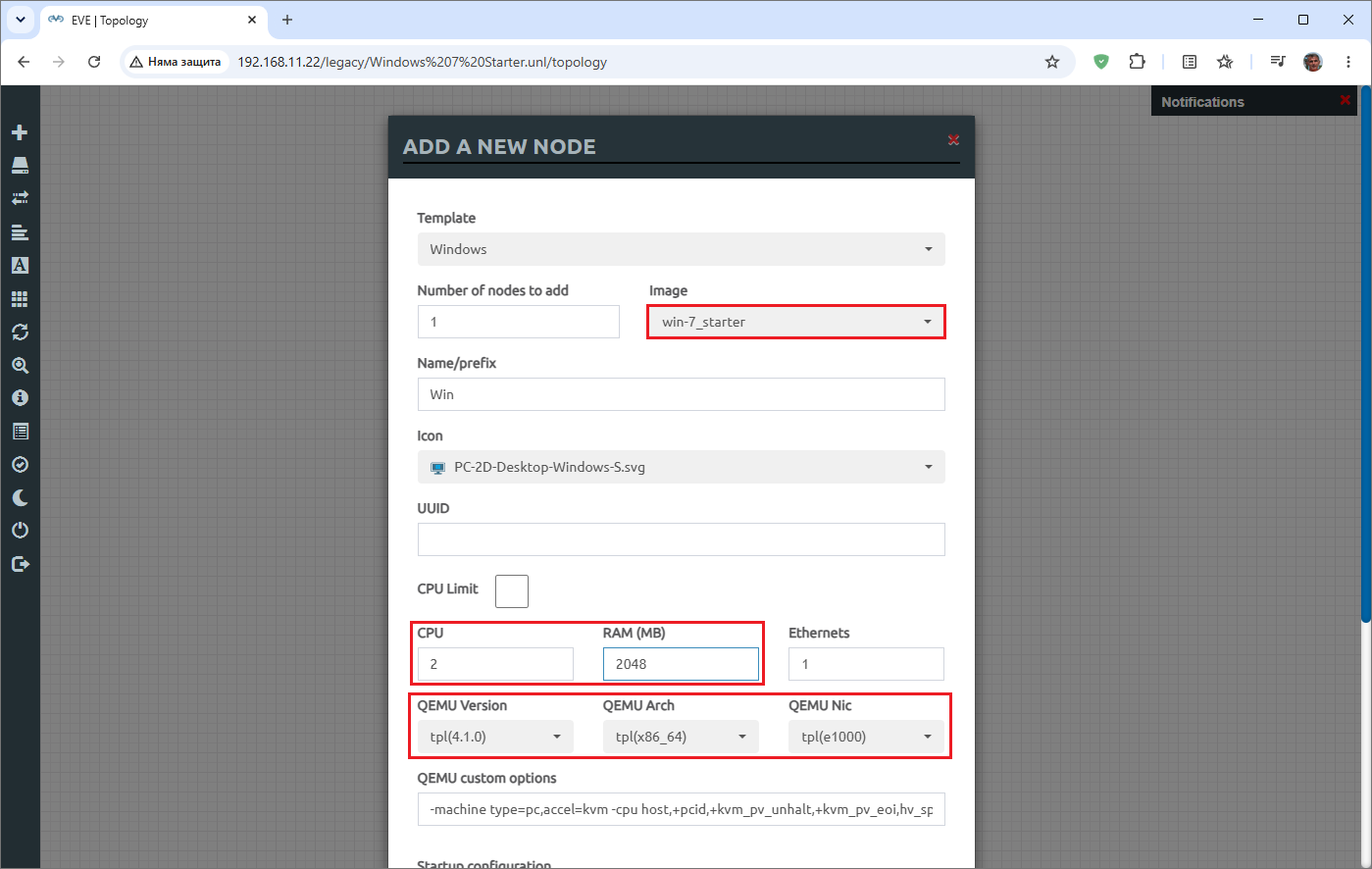Screen dimensions: 1372x869
Task: Click the site security warning chip
Action: (x=176, y=62)
